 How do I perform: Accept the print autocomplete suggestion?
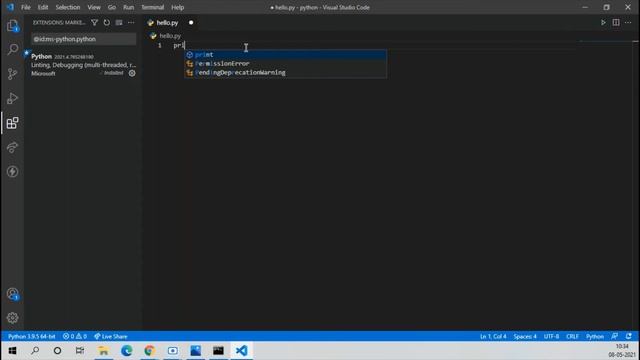[x=285, y=55]
